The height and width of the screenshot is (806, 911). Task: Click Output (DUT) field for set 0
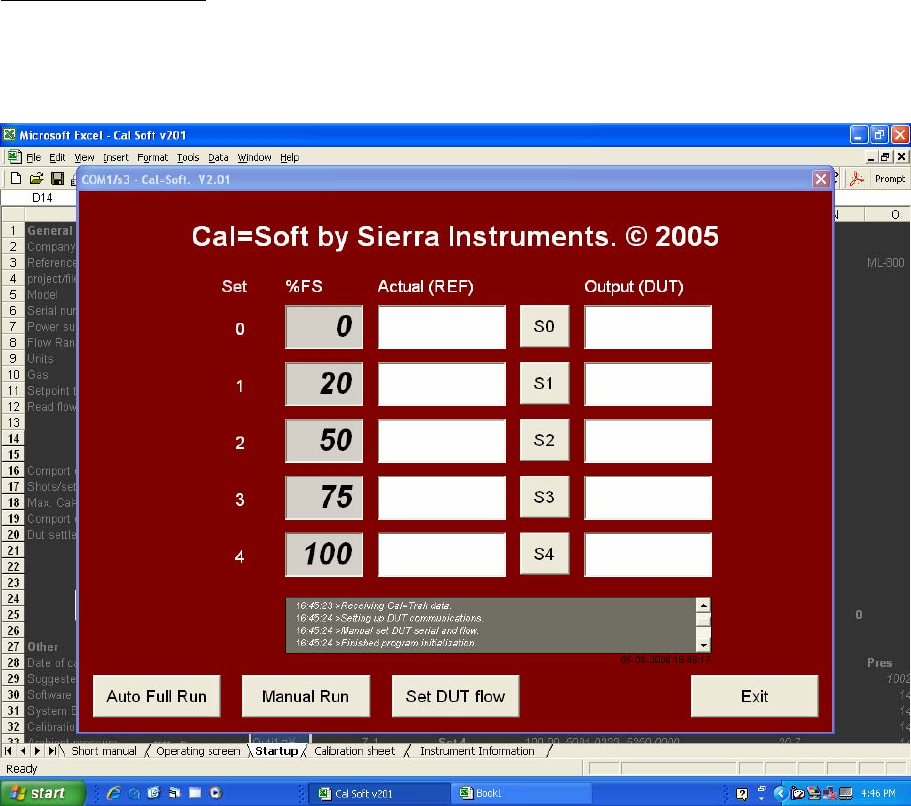[x=648, y=327]
